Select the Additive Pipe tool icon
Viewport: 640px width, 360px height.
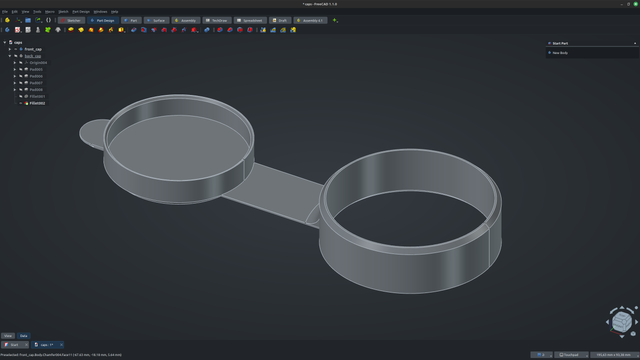[101, 30]
